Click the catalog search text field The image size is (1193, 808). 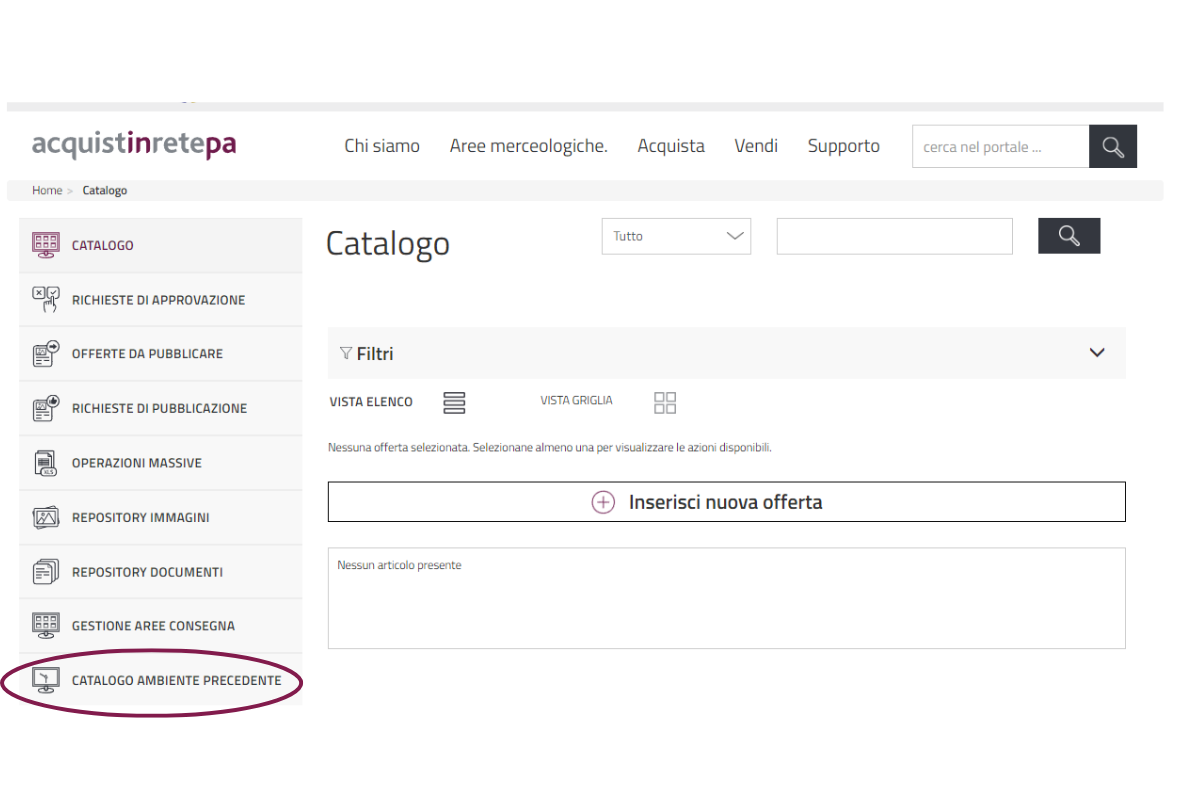(x=894, y=237)
